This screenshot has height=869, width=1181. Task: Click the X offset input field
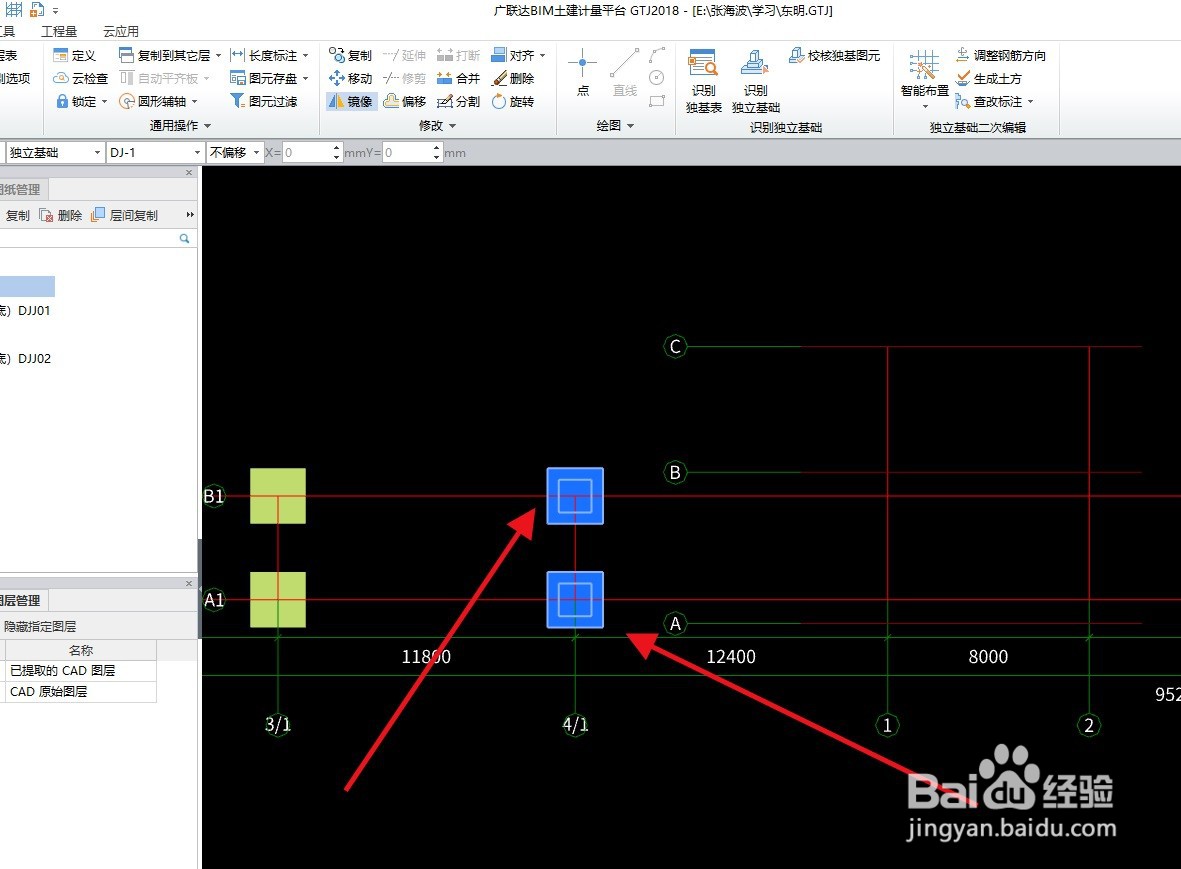[x=307, y=153]
